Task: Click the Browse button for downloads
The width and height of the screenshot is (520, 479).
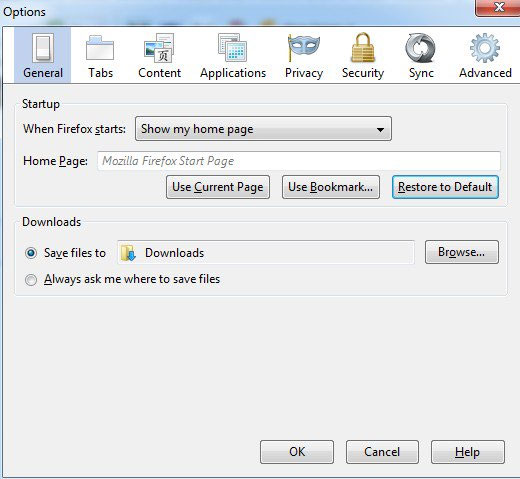Action: (x=462, y=252)
